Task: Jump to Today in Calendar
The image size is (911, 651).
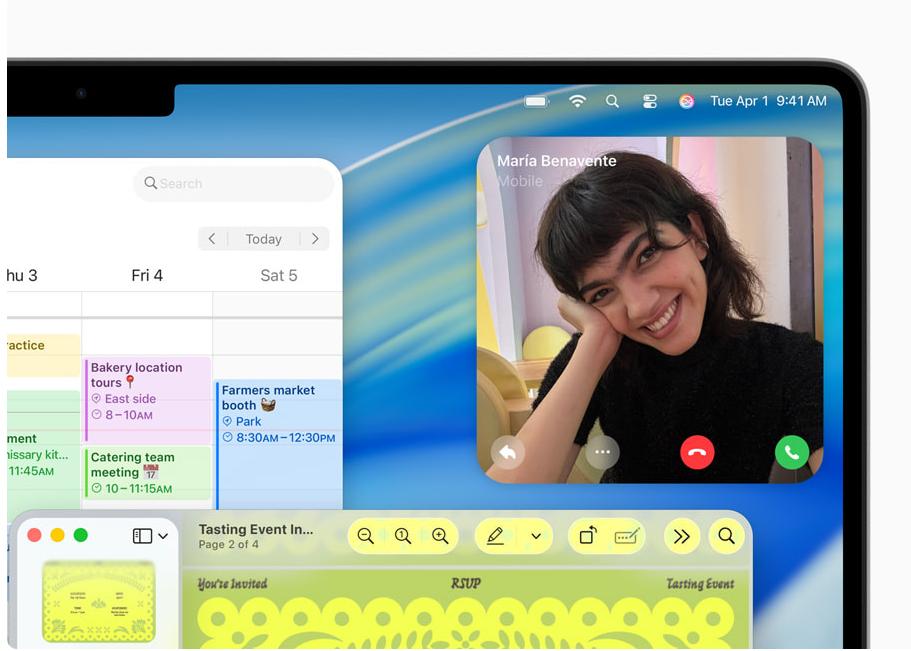Action: tap(263, 239)
